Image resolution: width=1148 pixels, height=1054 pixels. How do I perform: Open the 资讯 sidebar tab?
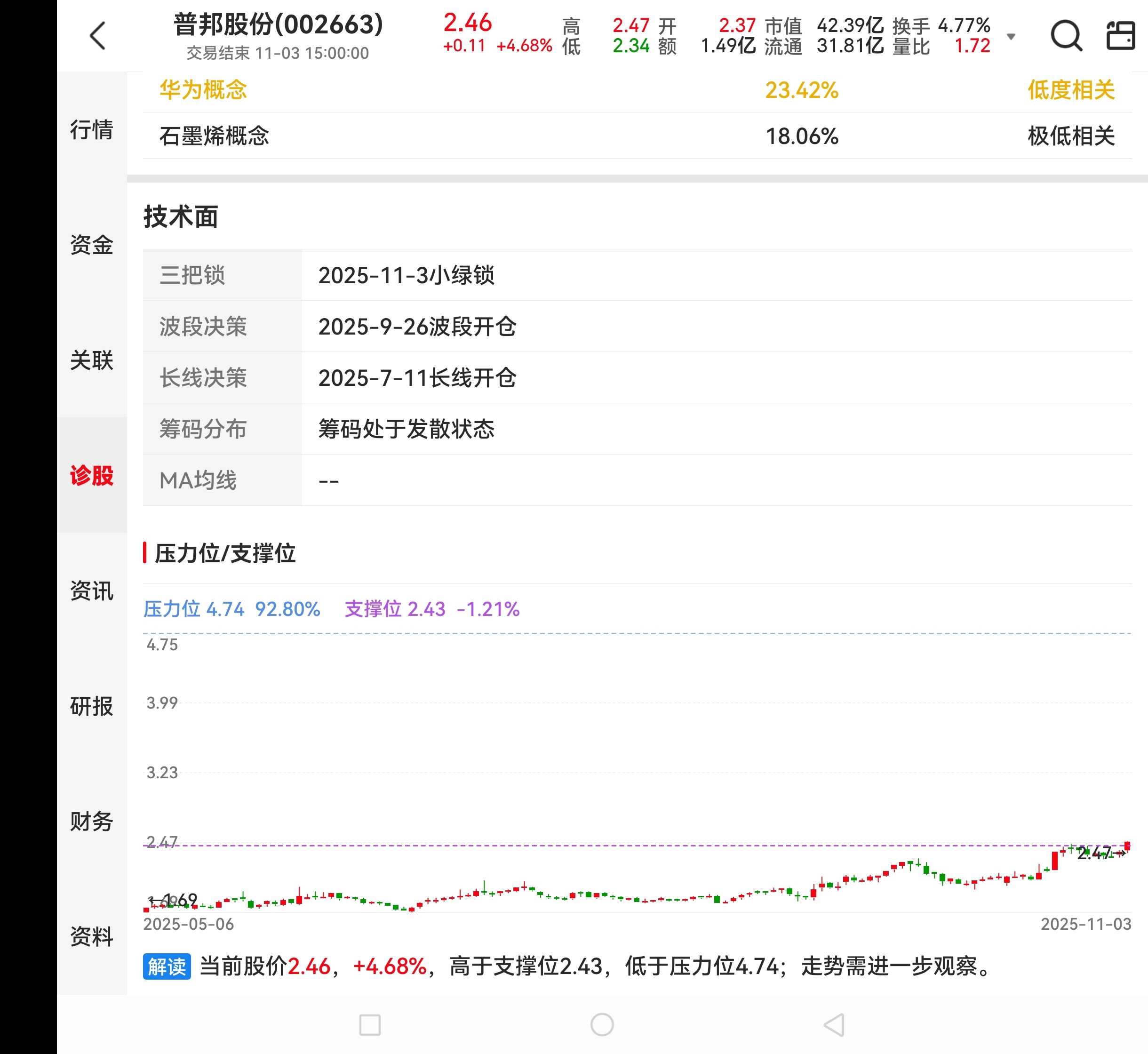pyautogui.click(x=91, y=591)
